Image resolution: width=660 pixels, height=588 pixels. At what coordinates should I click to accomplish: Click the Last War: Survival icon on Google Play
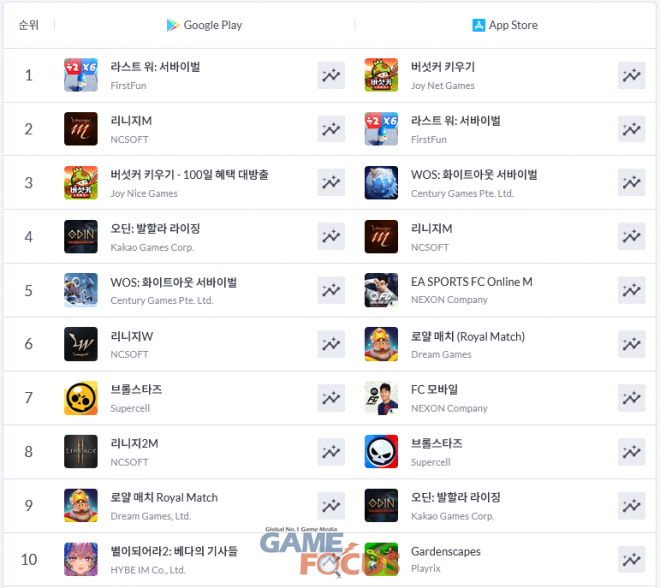tap(81, 75)
